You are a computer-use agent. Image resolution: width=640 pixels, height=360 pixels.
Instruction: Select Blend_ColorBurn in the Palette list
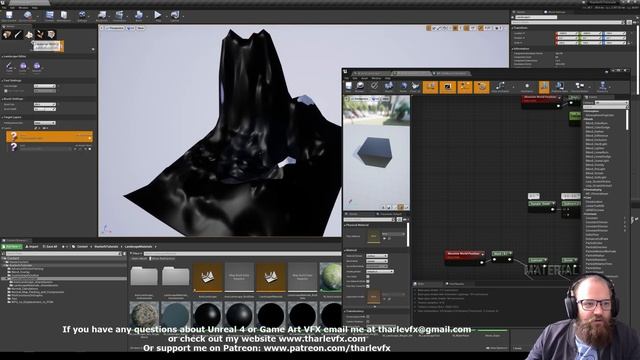point(596,123)
